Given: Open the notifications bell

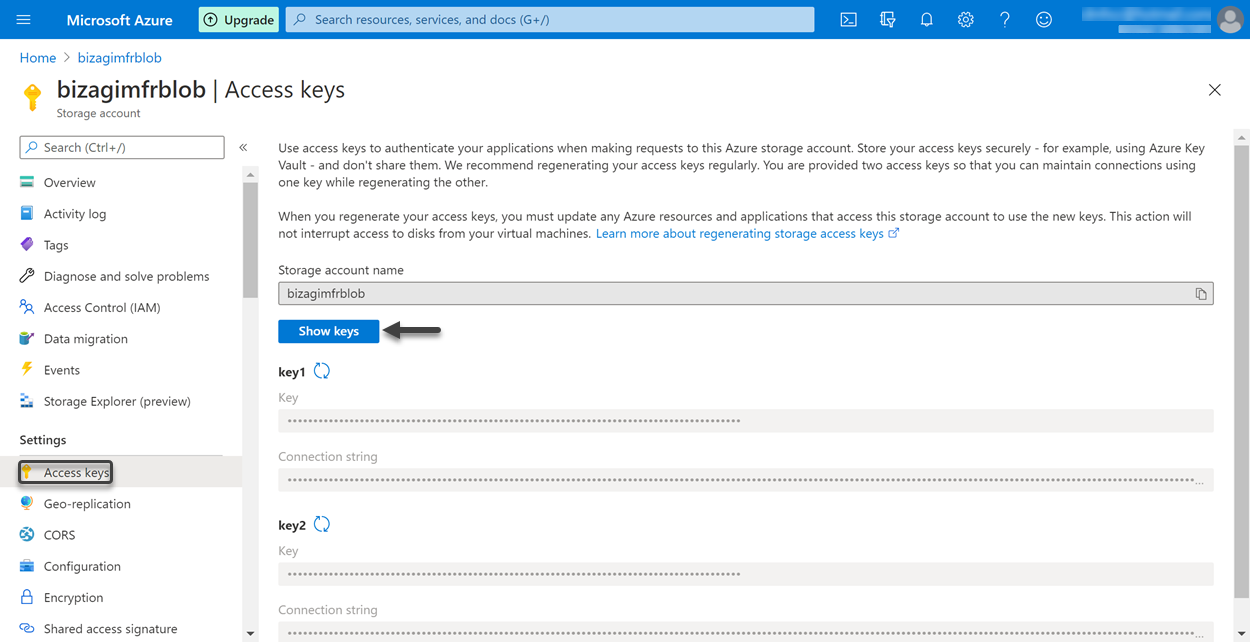Looking at the screenshot, I should pos(926,19).
